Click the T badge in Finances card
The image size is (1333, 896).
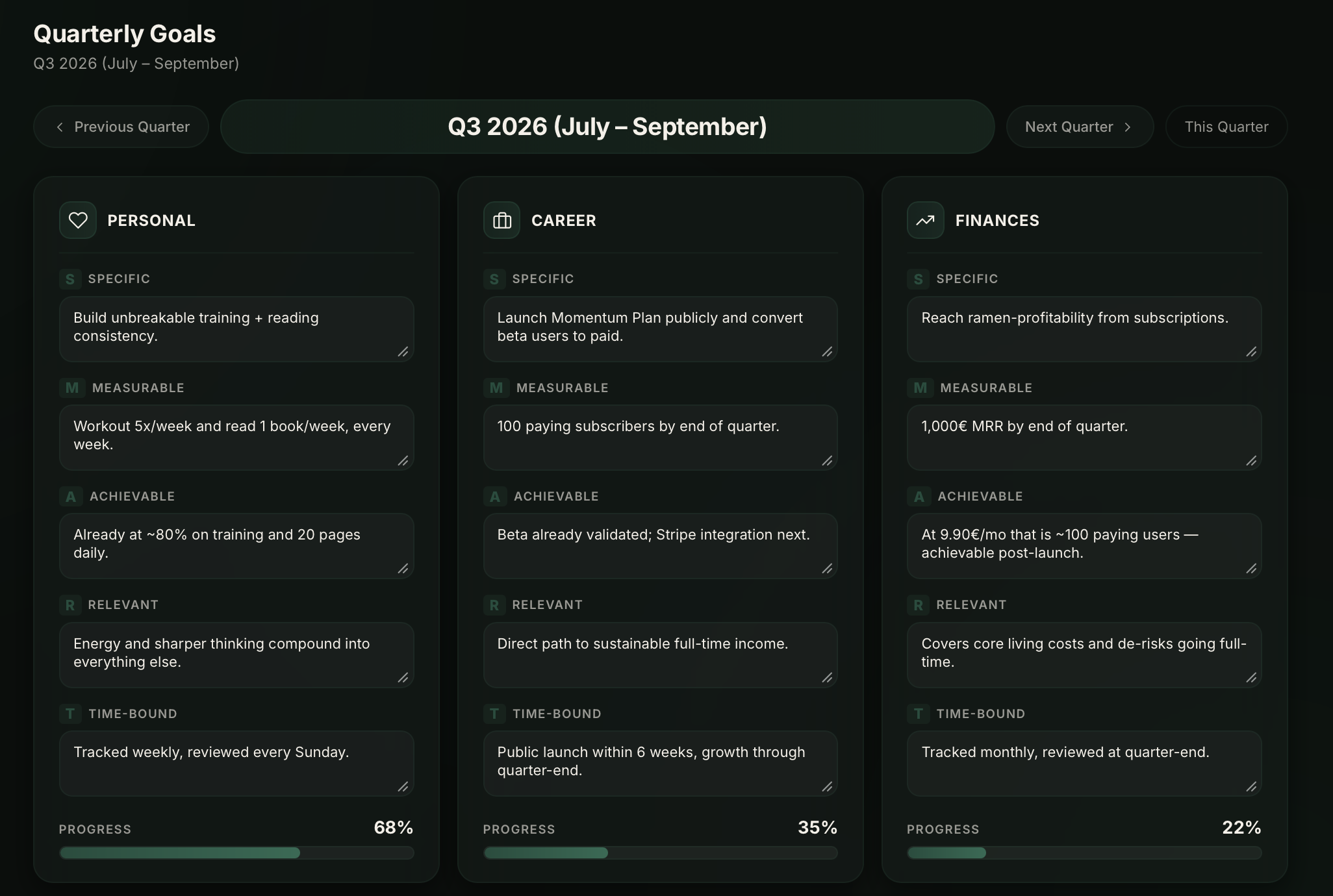(919, 714)
